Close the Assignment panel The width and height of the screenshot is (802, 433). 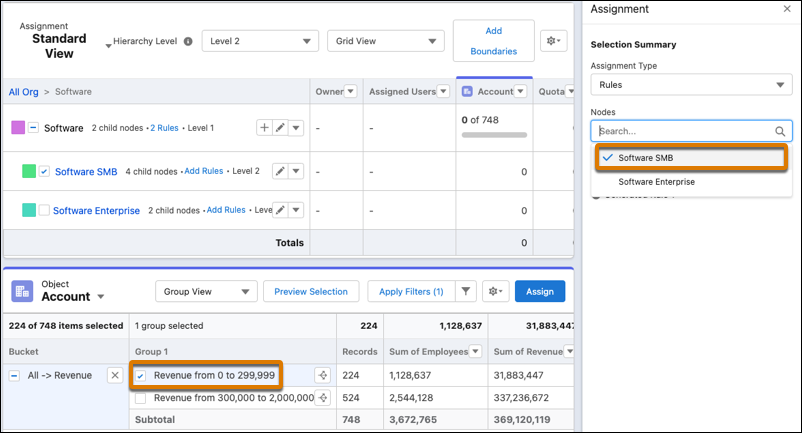pos(787,9)
